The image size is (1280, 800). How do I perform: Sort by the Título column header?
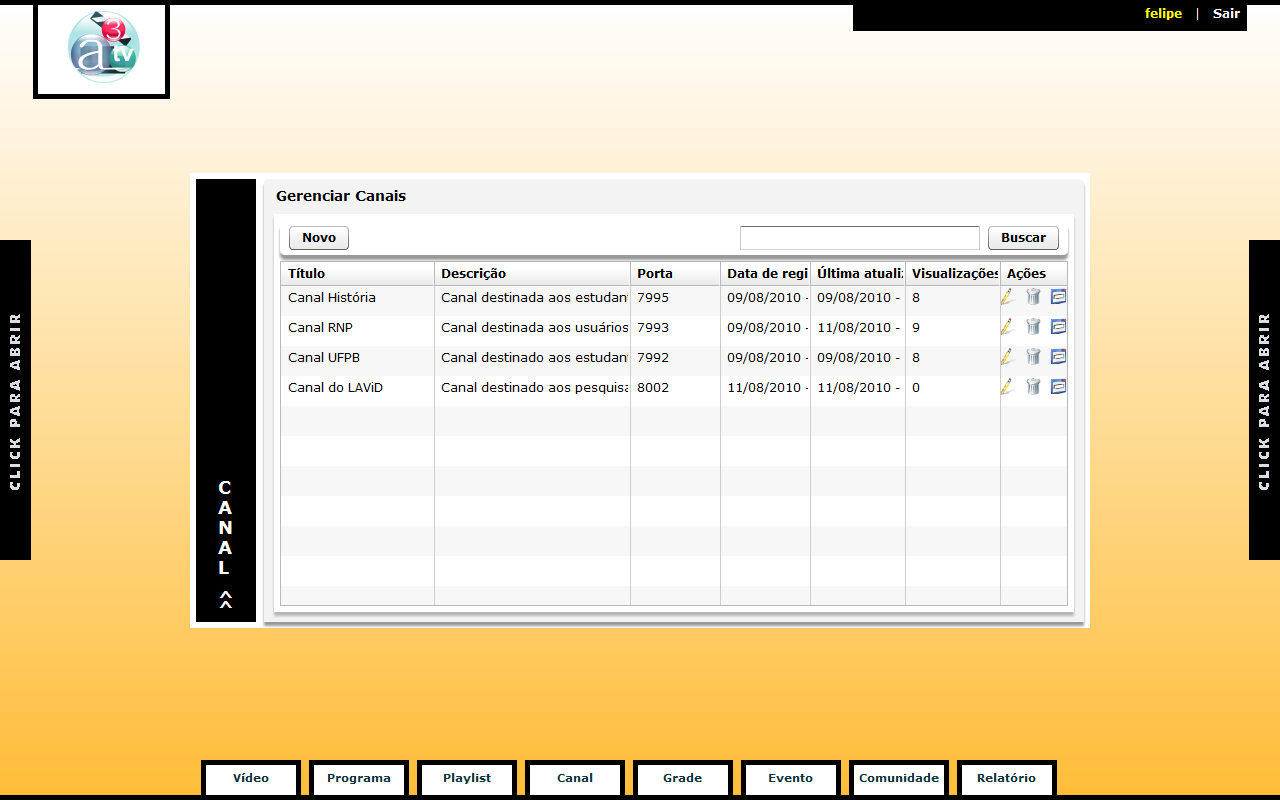point(358,274)
